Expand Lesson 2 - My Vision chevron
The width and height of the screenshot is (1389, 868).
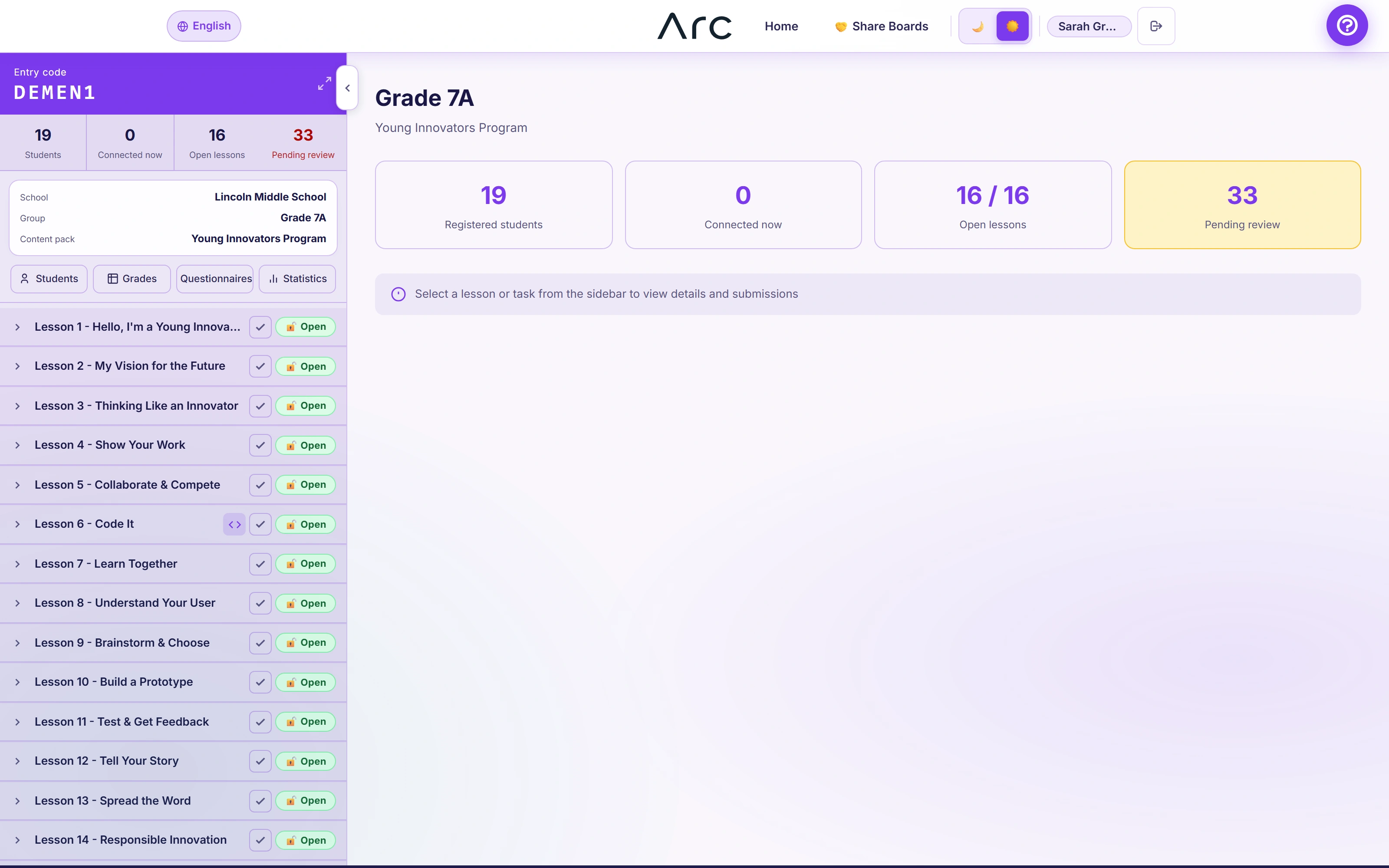pos(18,366)
